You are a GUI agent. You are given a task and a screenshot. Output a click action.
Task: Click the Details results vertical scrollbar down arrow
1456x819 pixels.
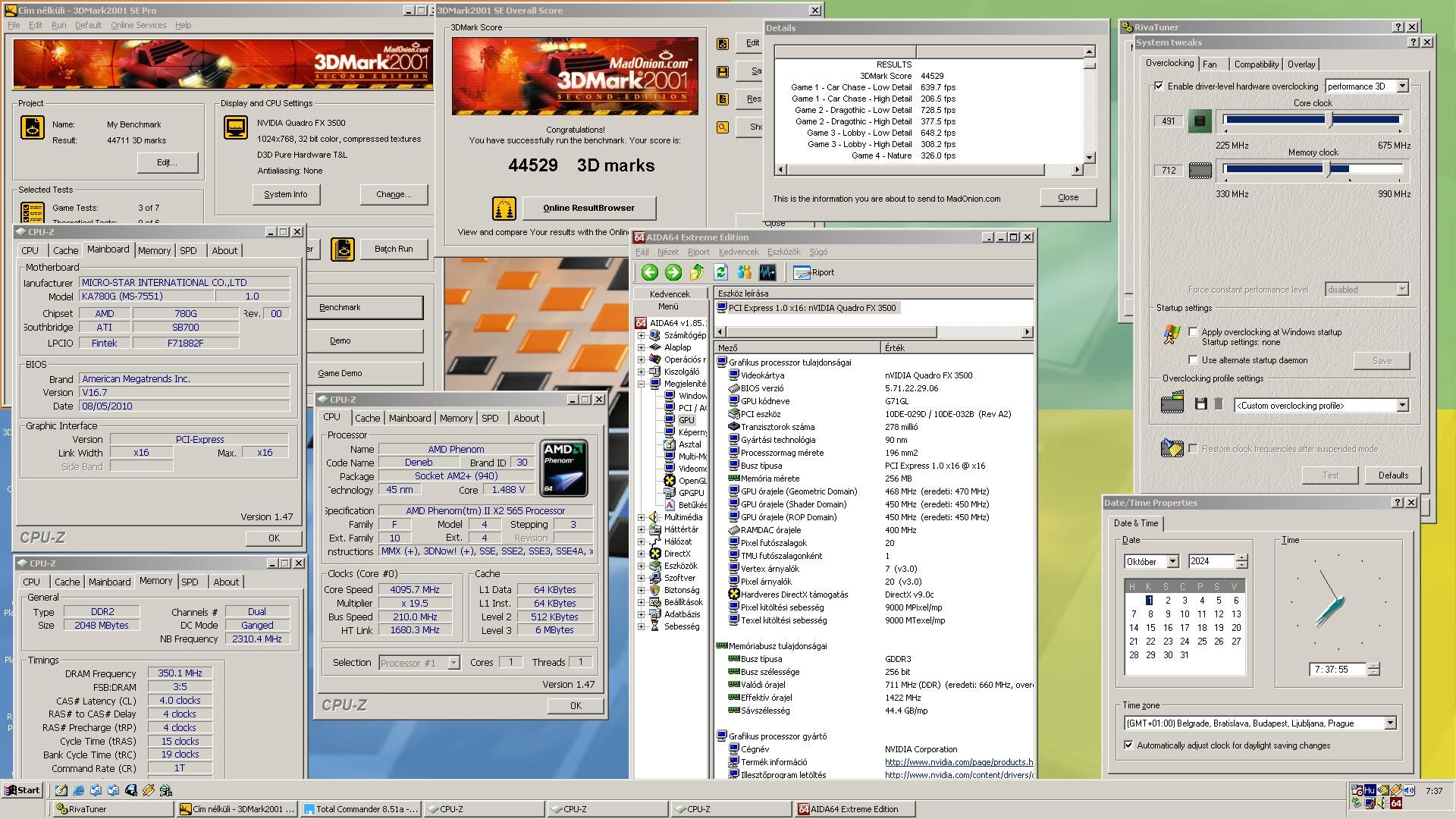coord(1089,158)
